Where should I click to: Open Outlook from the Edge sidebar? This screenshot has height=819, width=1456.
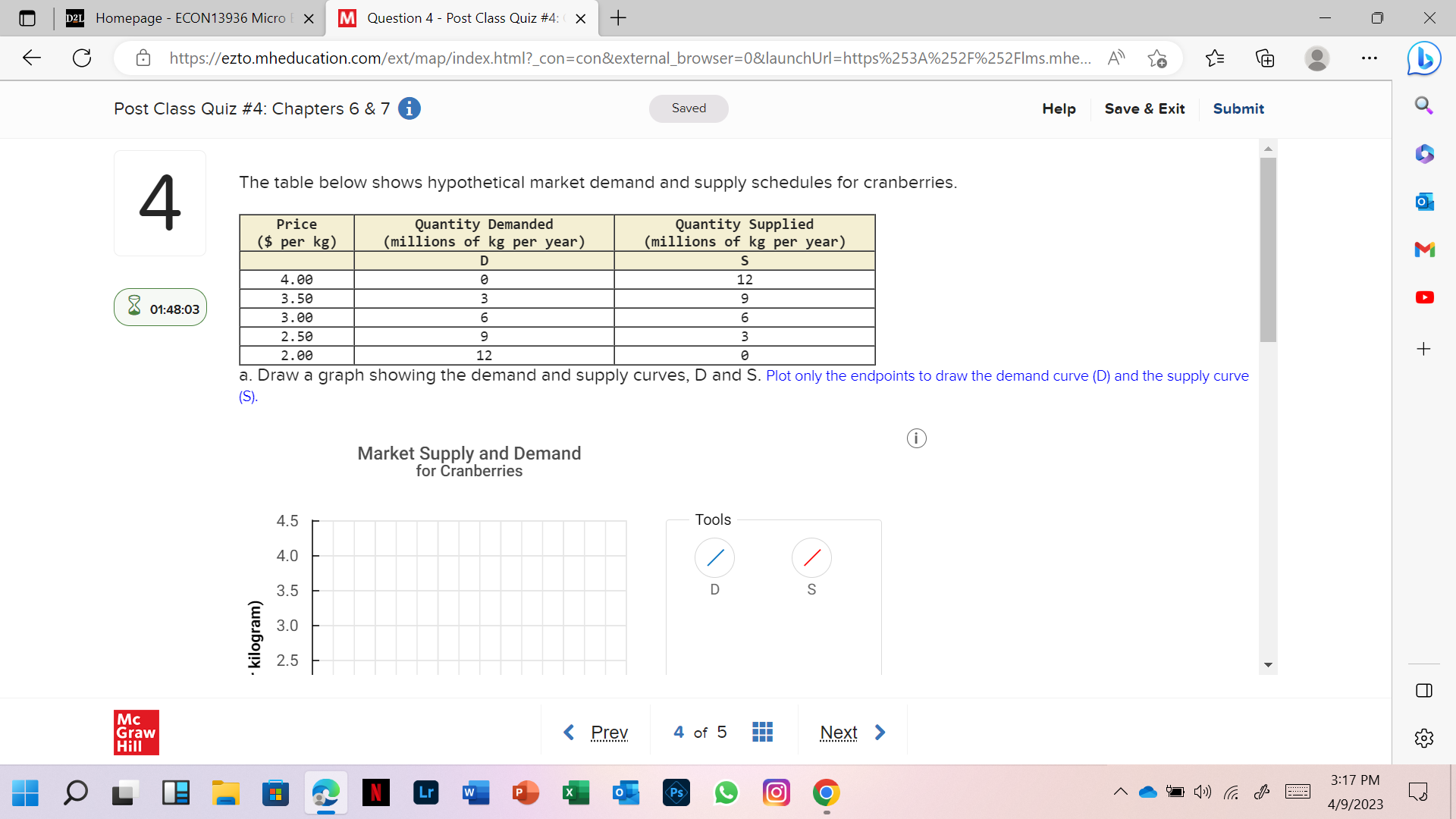[x=1424, y=202]
